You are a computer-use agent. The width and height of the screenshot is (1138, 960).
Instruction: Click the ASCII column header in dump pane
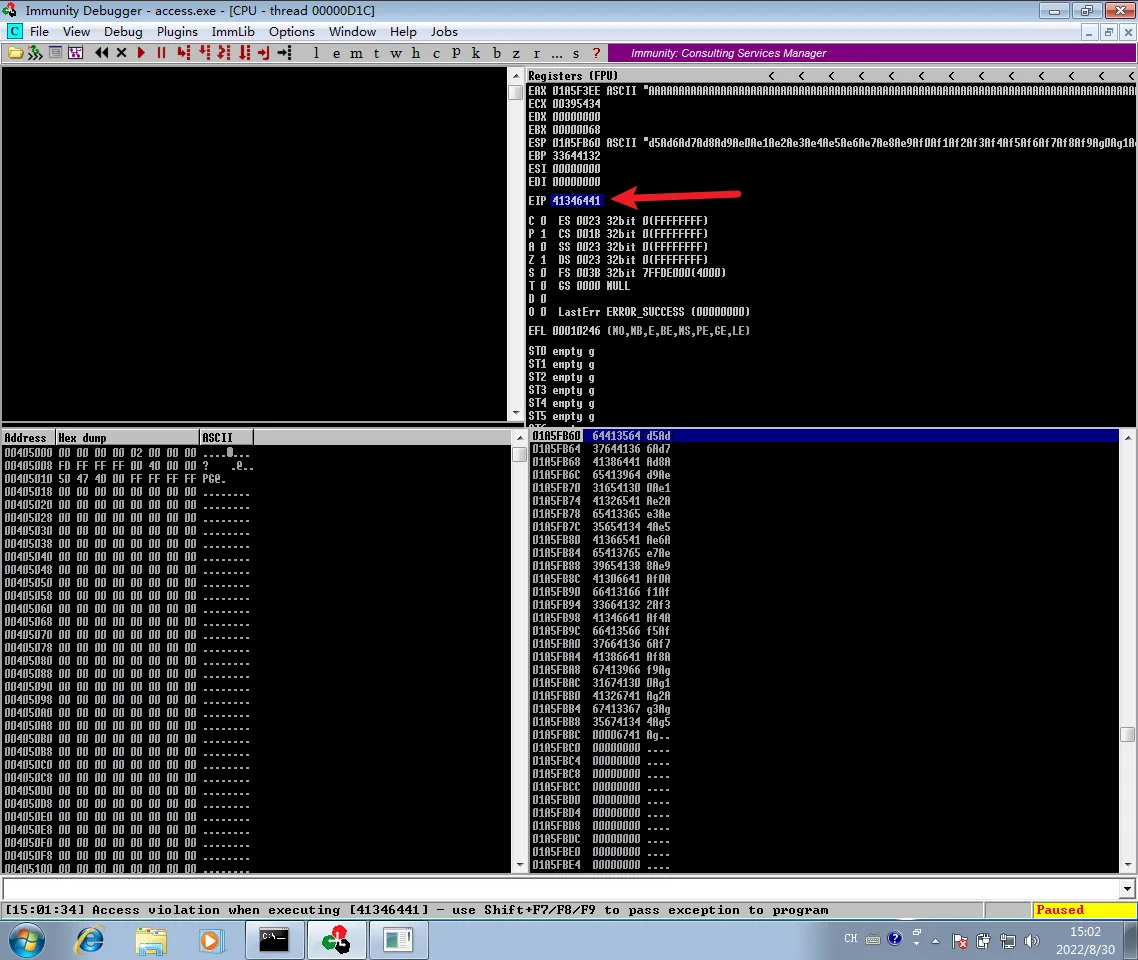pos(226,438)
